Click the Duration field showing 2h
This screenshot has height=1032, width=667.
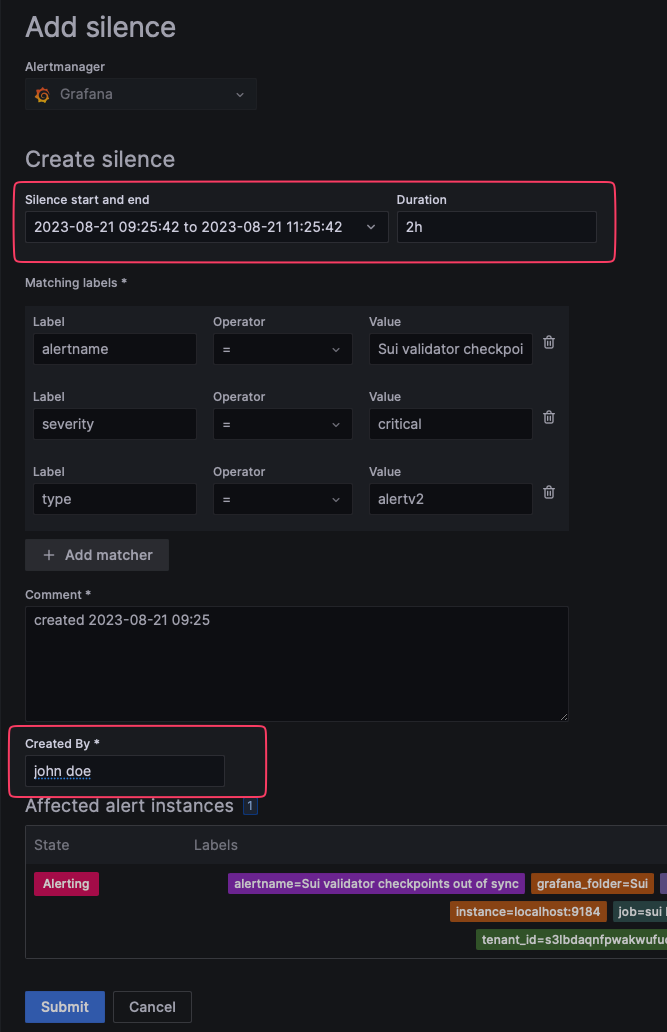coord(497,227)
